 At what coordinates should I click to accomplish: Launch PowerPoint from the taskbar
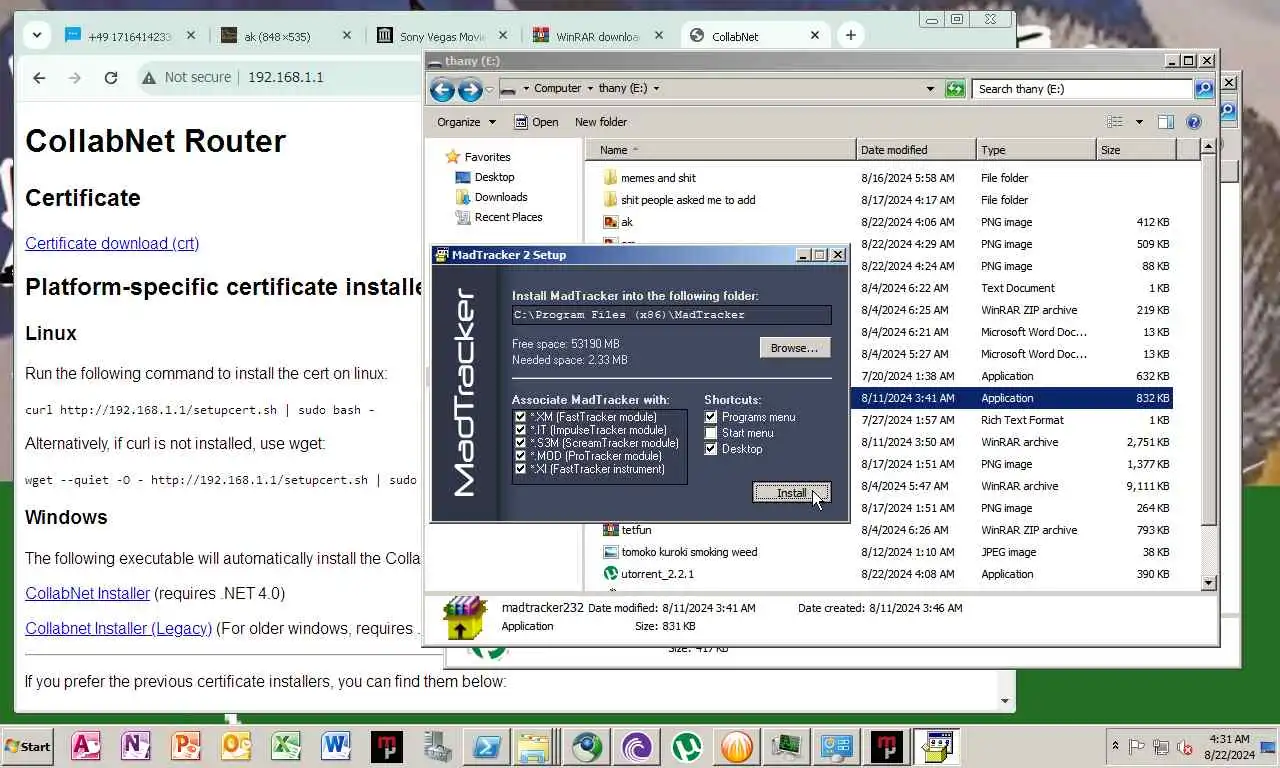coord(186,746)
